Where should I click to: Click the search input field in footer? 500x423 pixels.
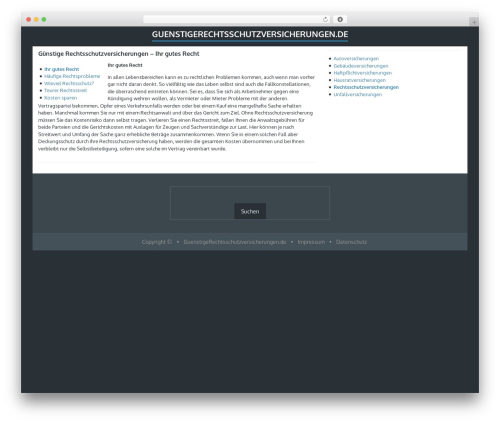click(x=250, y=195)
